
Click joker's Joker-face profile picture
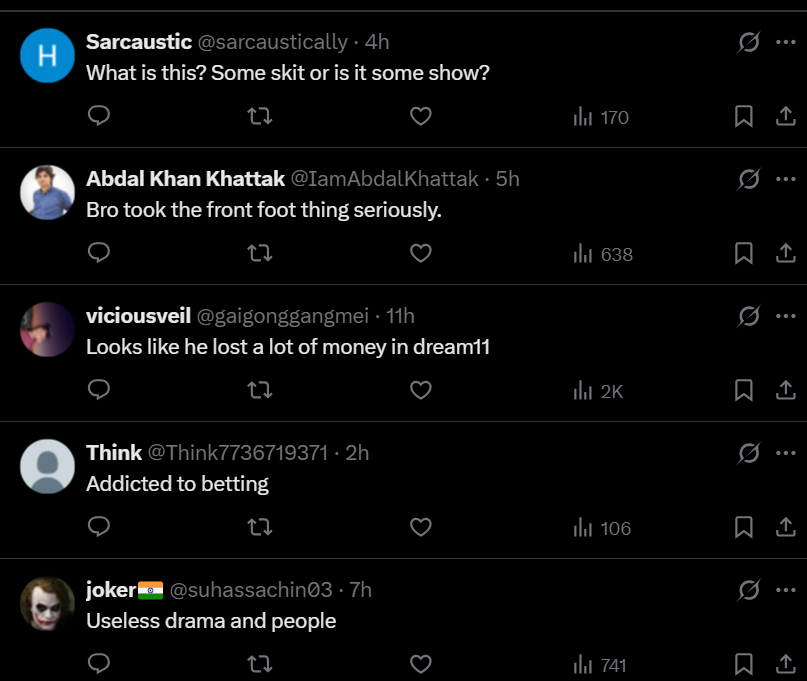click(x=48, y=603)
